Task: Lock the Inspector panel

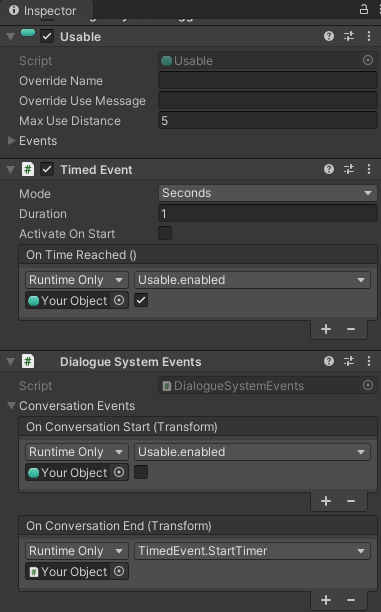Action: 364,9
